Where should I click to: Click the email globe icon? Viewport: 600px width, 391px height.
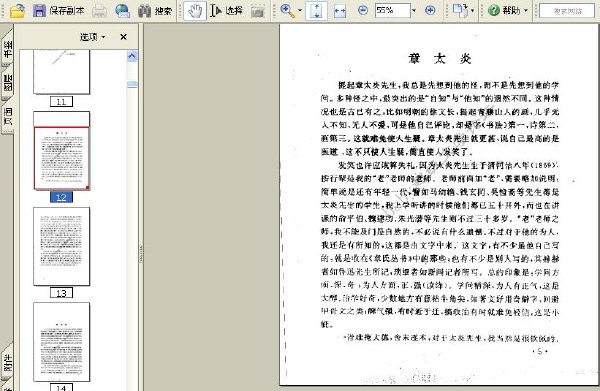point(122,11)
